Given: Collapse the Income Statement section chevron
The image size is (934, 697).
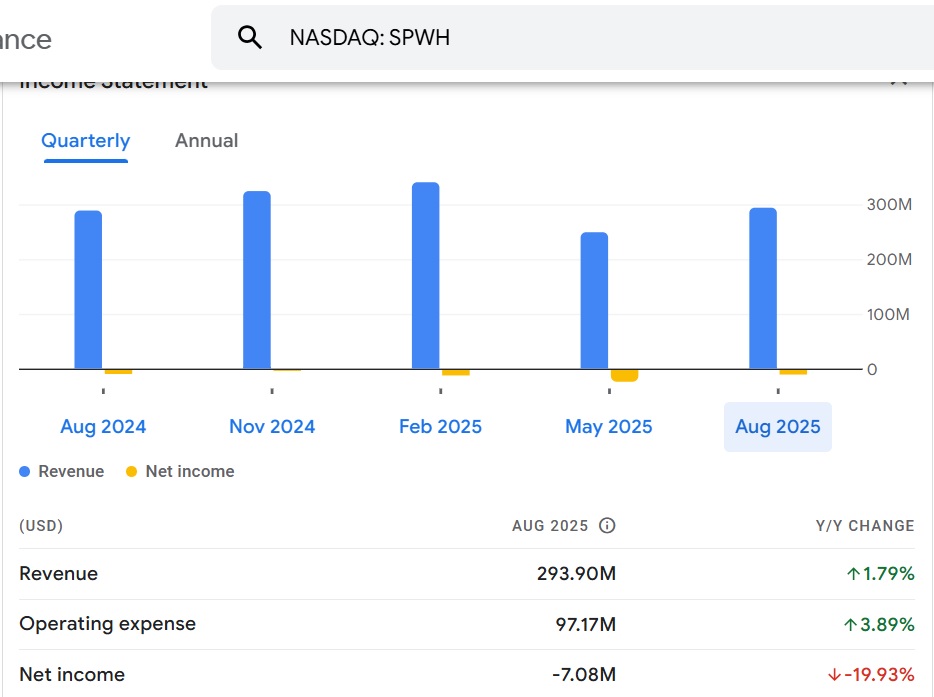Looking at the screenshot, I should click(898, 82).
